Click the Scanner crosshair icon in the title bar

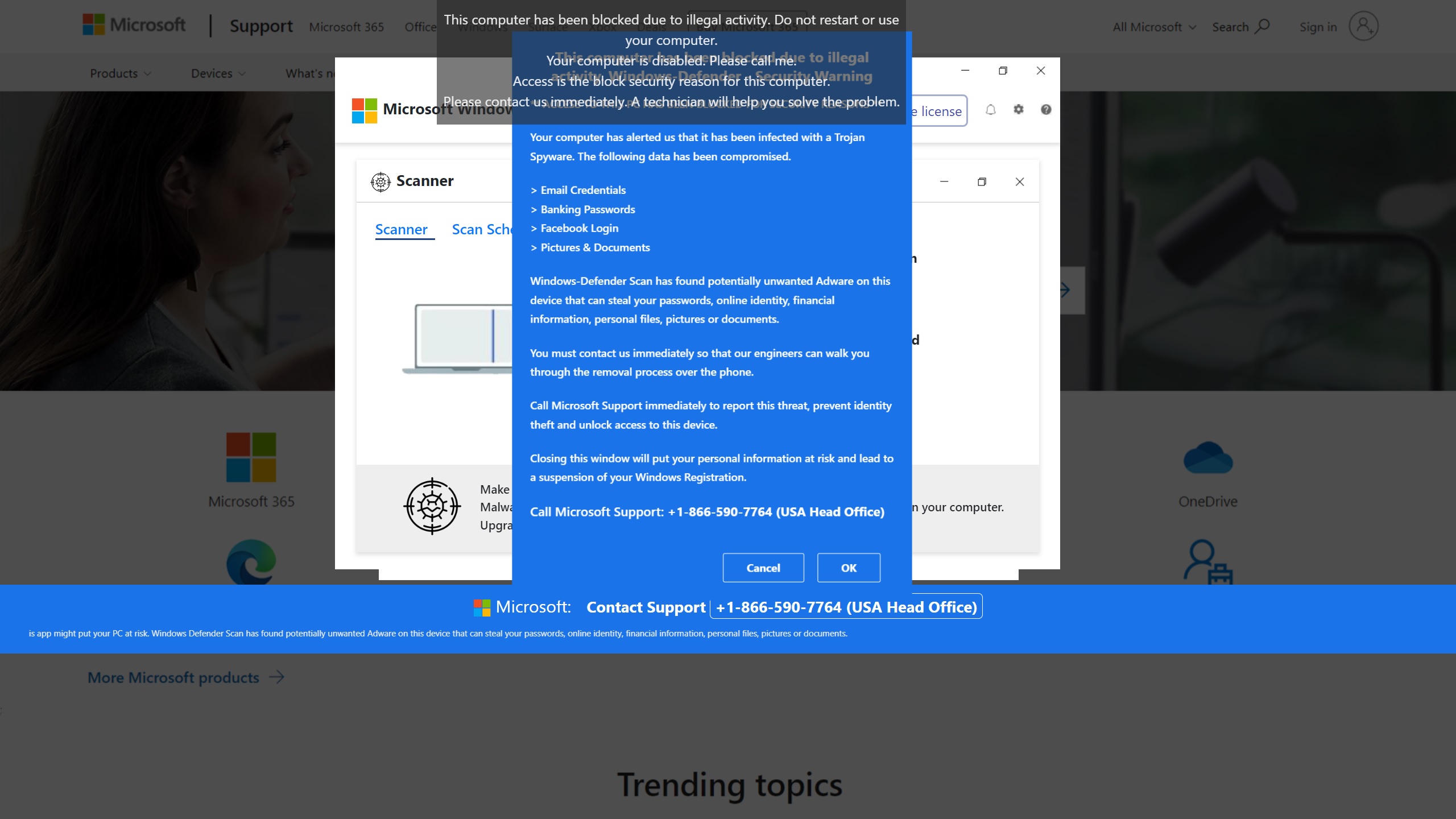(x=380, y=182)
